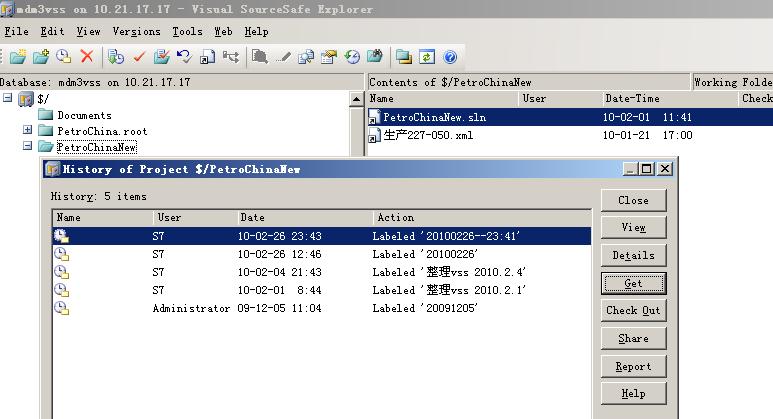The height and width of the screenshot is (419, 773).
Task: Open the File menu
Action: point(16,32)
